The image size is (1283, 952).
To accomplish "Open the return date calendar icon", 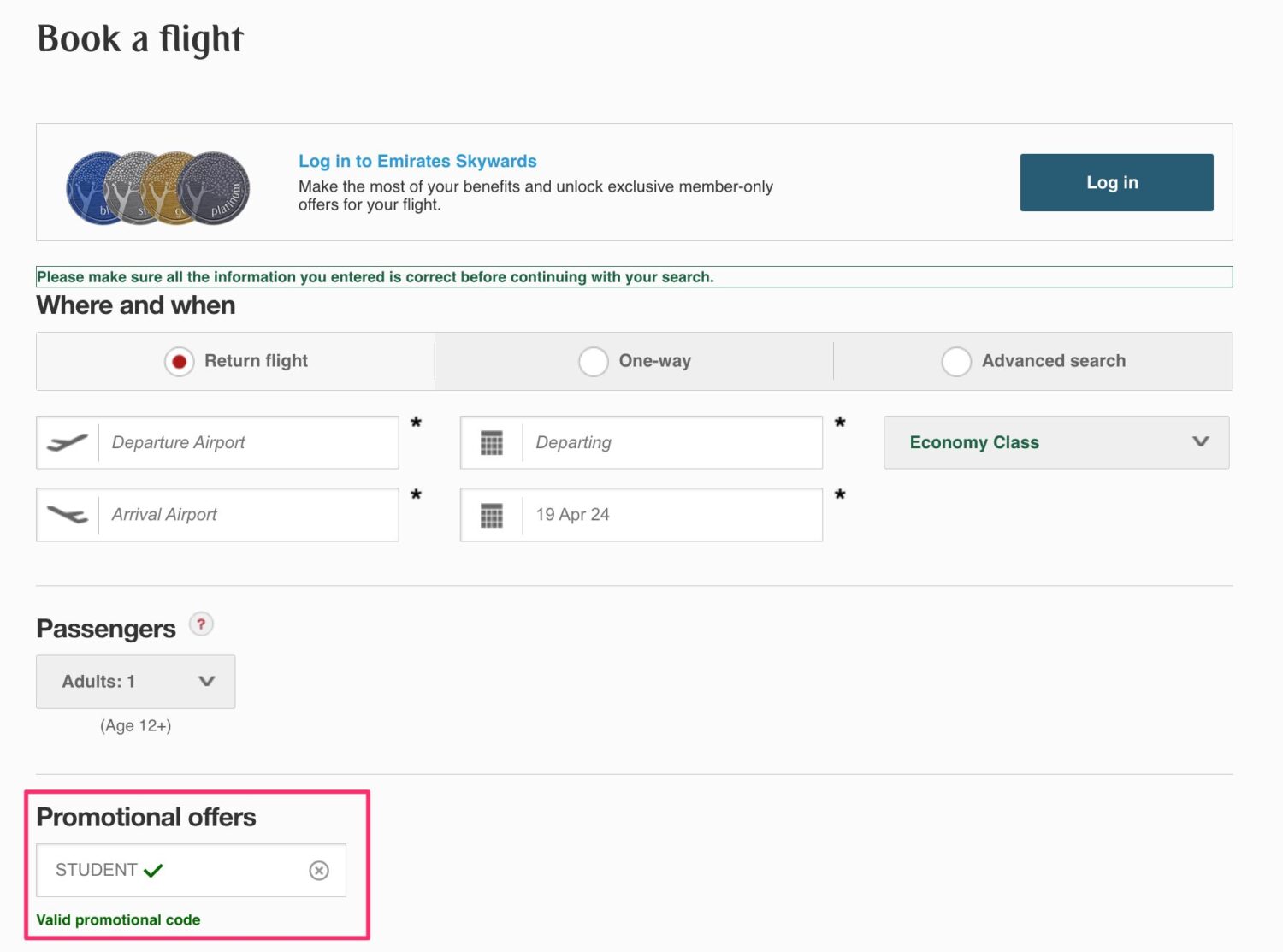I will tap(491, 514).
